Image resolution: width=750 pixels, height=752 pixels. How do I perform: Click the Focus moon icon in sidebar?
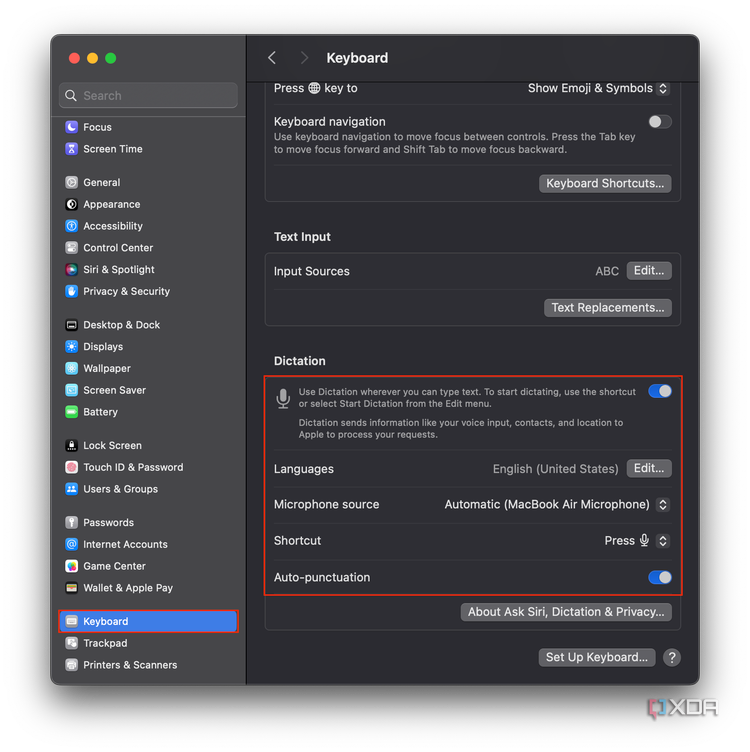(x=71, y=127)
